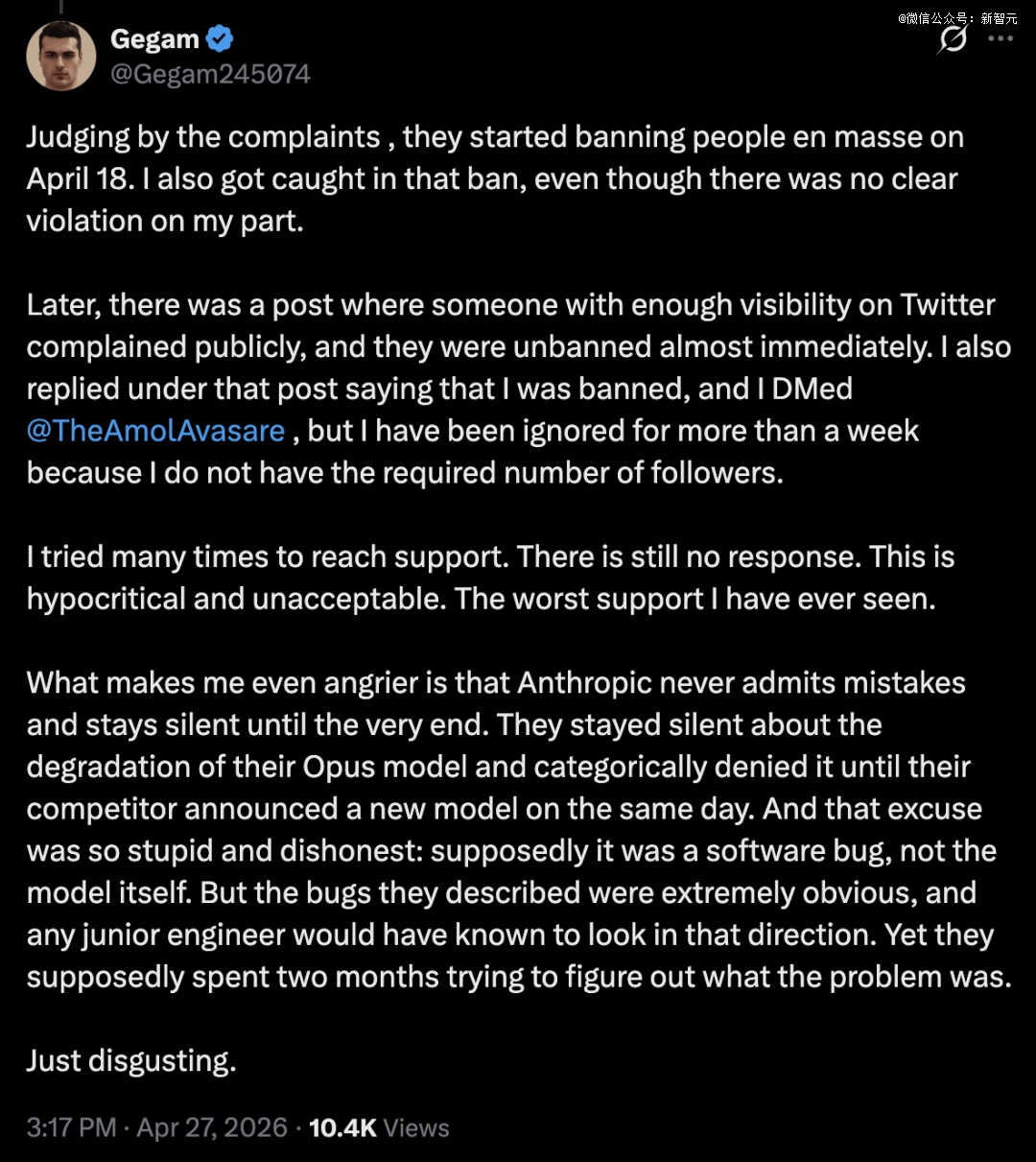
Task: Click the watermark text in top-right corner
Action: (x=956, y=17)
